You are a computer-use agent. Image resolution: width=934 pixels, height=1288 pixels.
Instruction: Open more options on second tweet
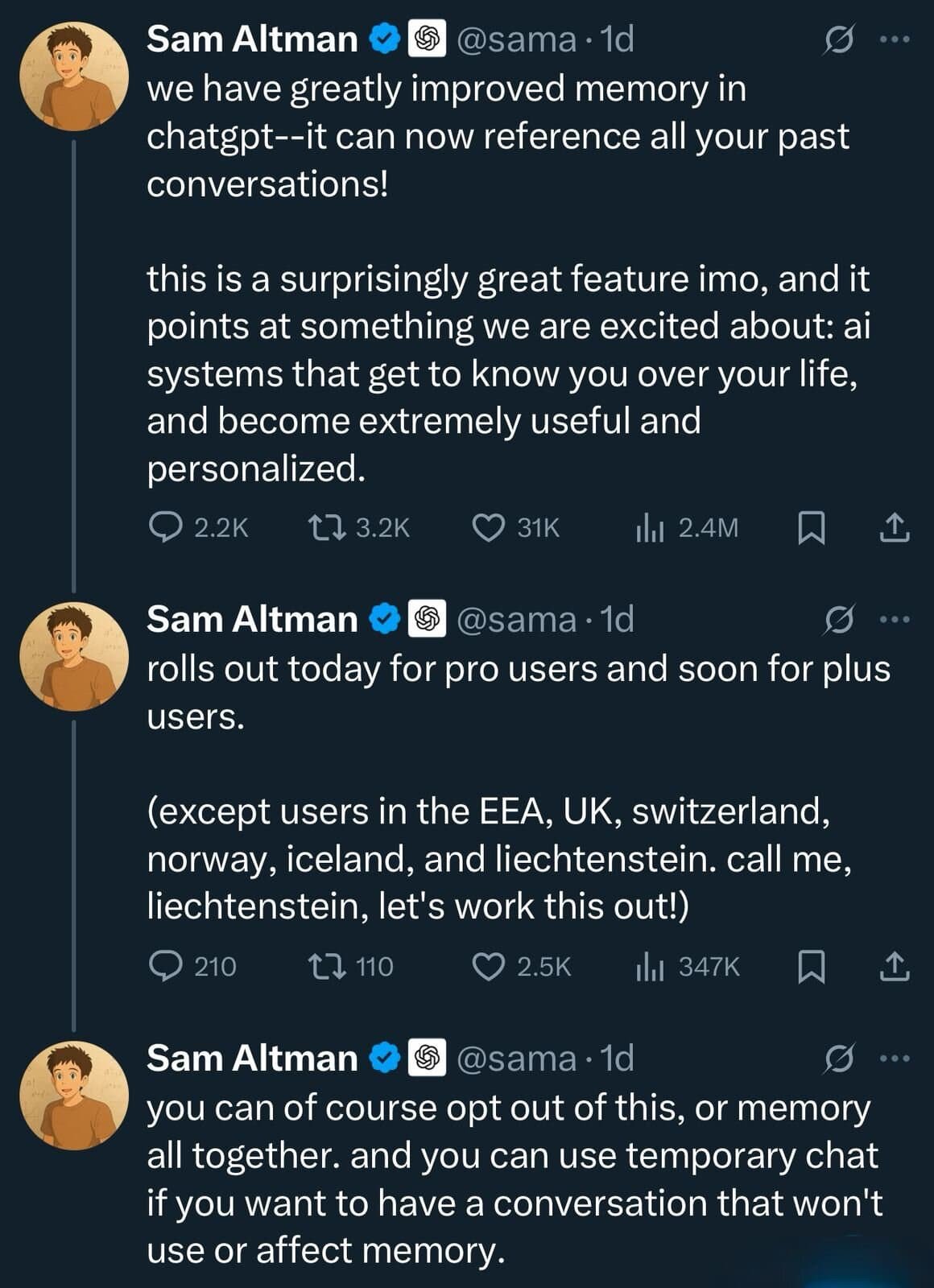895,620
